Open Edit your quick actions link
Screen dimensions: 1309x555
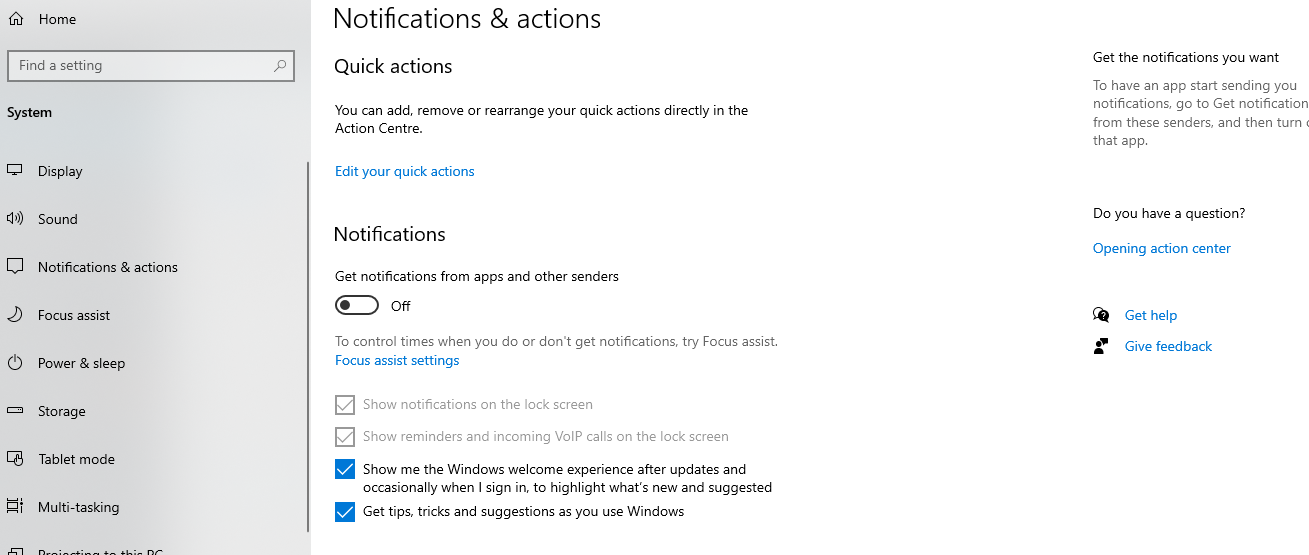pos(405,171)
